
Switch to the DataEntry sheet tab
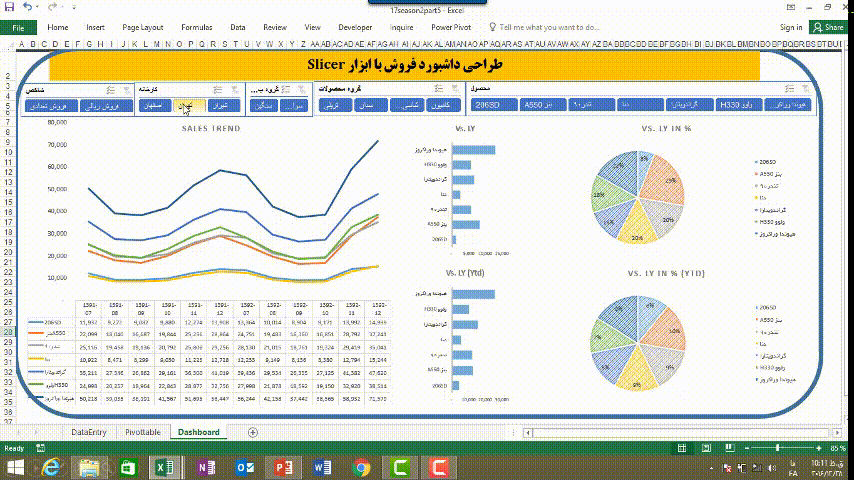click(x=91, y=432)
